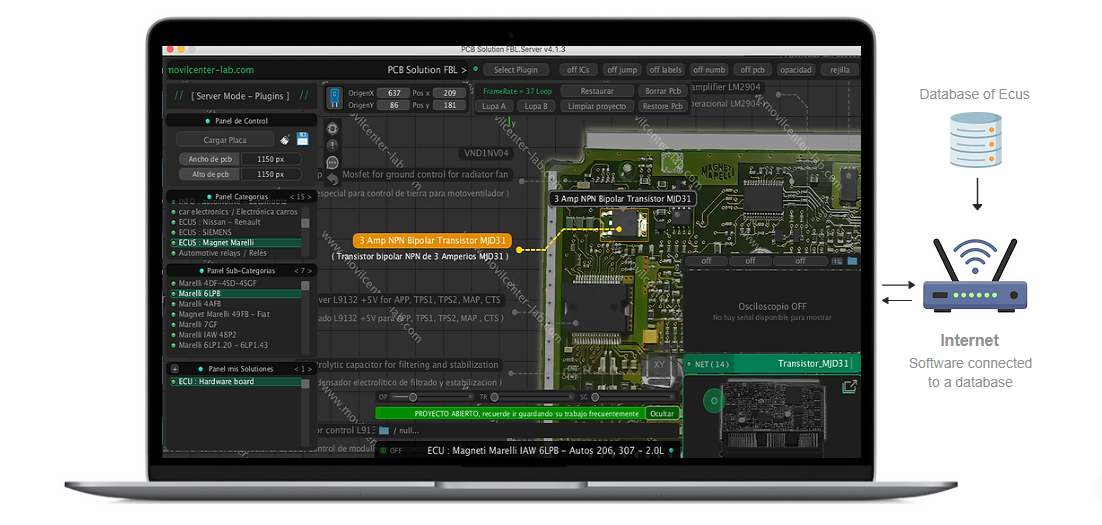The image size is (1102, 525).
Task: Click the blue capacitor component icon
Action: tap(335, 96)
